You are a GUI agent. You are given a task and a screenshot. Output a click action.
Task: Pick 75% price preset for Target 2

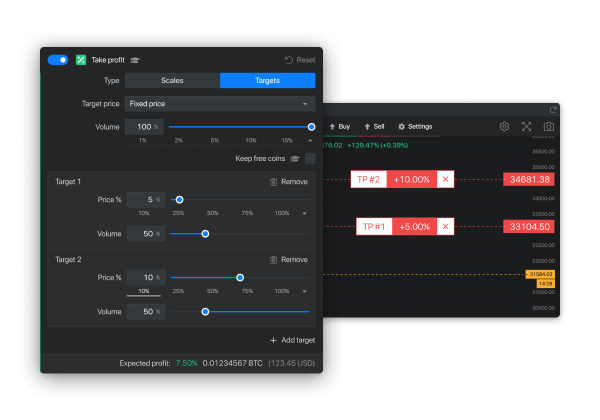[247, 291]
